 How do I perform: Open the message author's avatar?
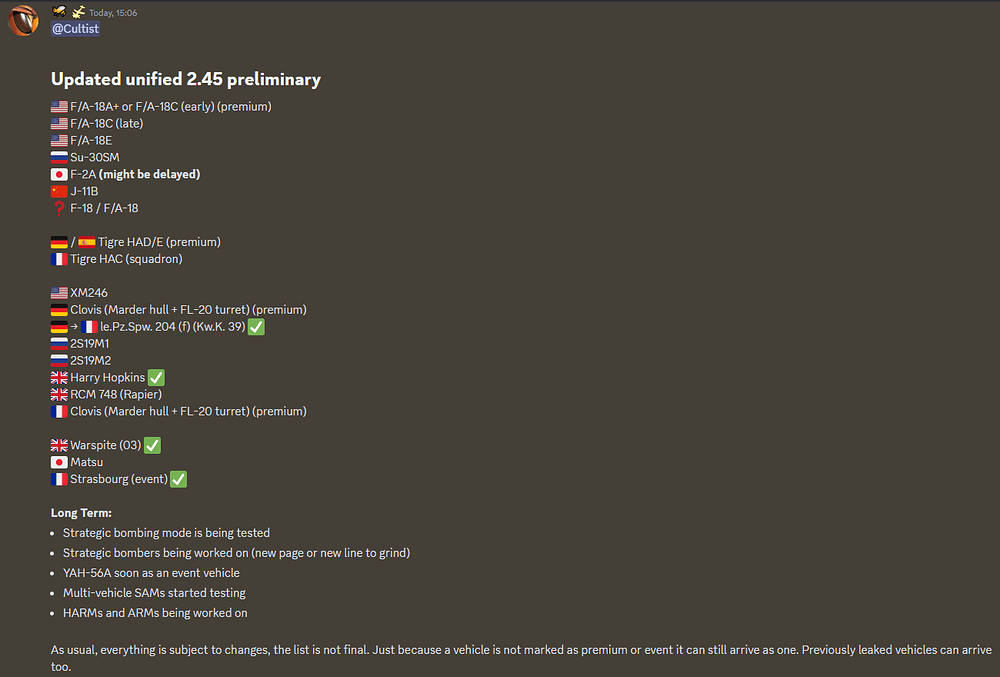[23, 20]
